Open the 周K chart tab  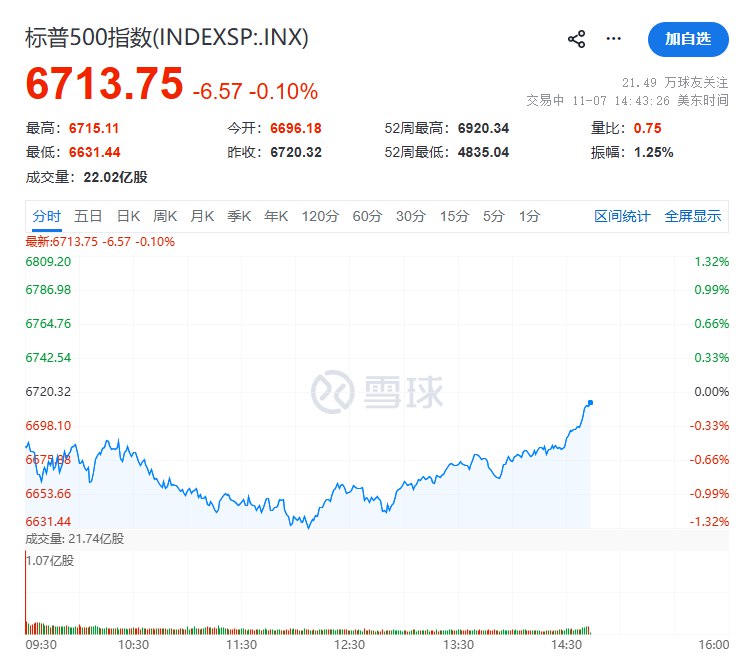point(165,216)
